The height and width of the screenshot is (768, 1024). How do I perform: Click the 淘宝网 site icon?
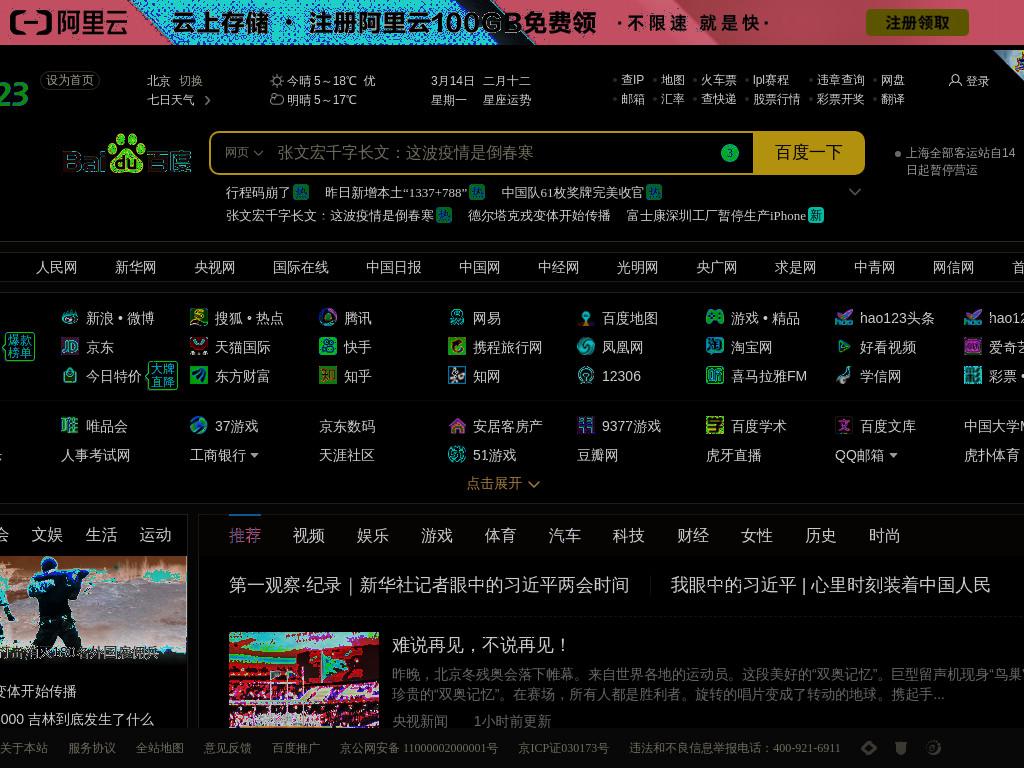coord(714,347)
